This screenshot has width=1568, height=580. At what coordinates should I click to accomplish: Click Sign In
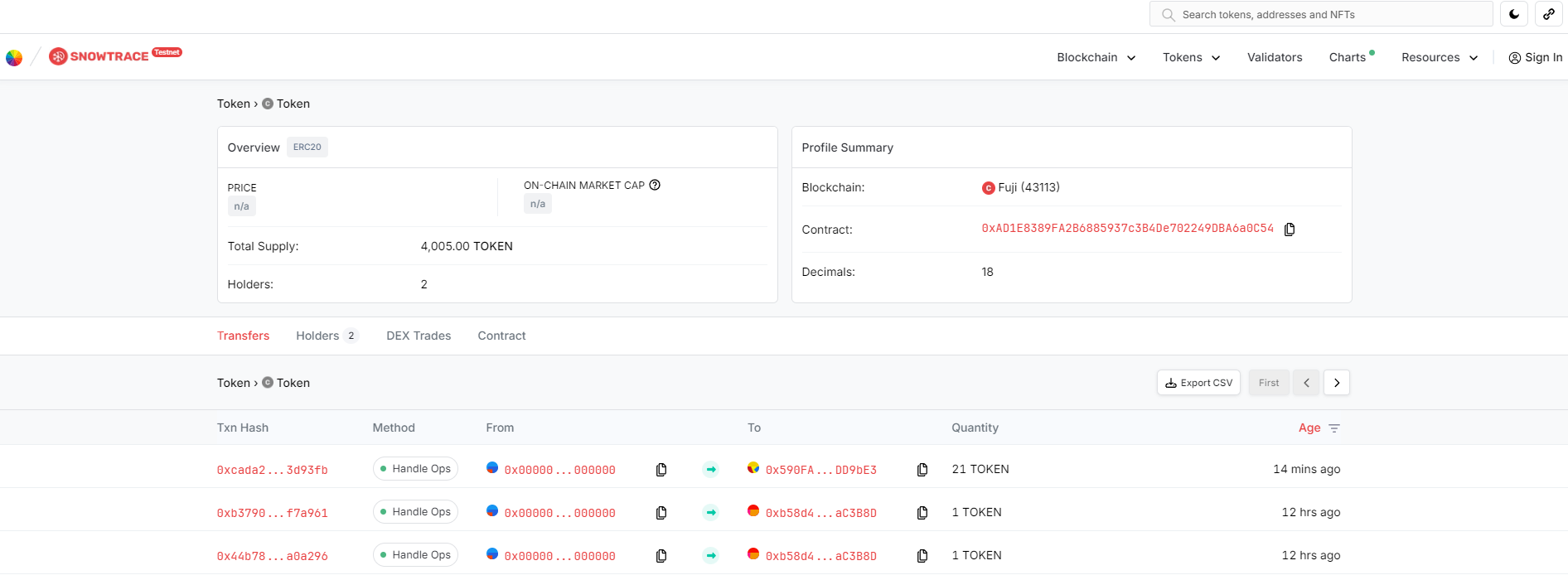point(1535,57)
